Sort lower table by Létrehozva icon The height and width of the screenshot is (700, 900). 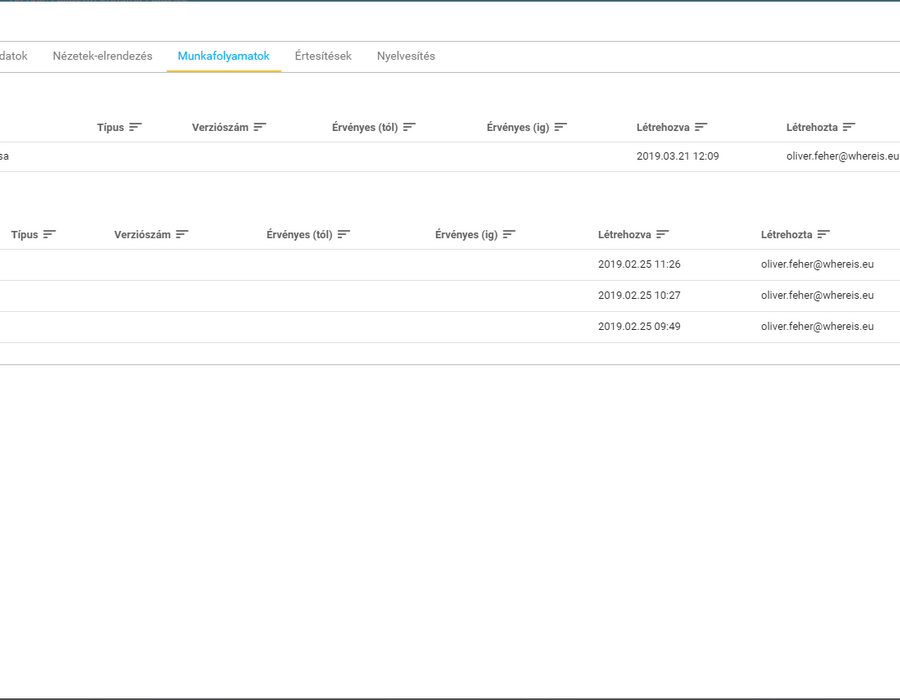coord(662,234)
